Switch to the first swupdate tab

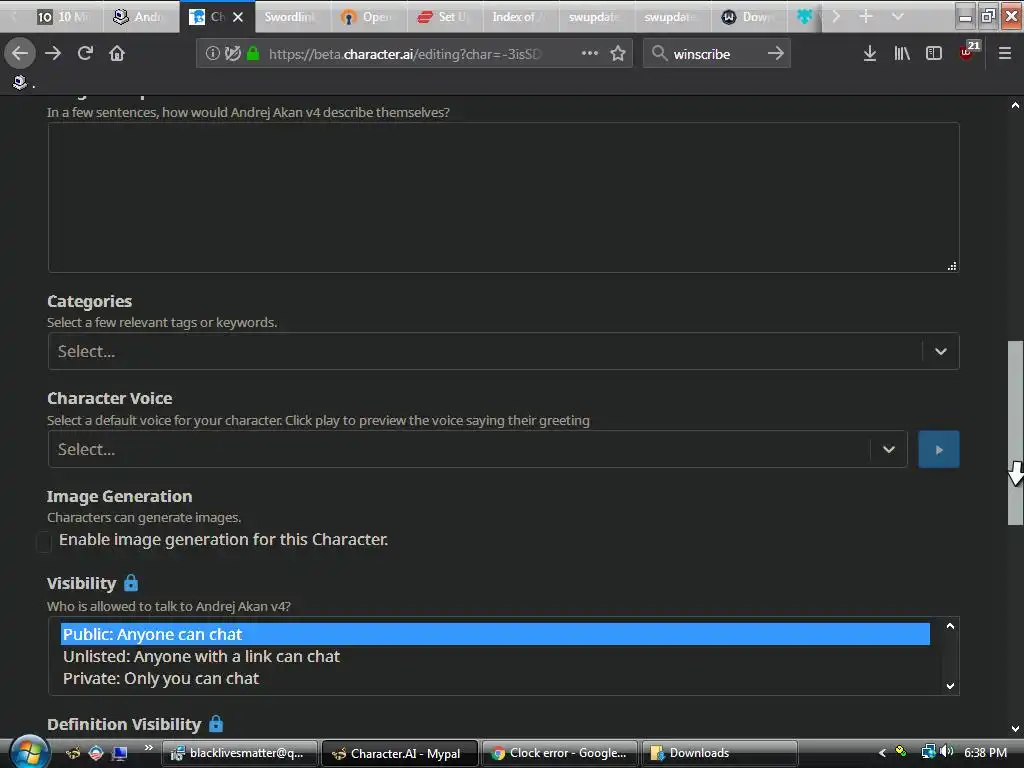(x=596, y=17)
